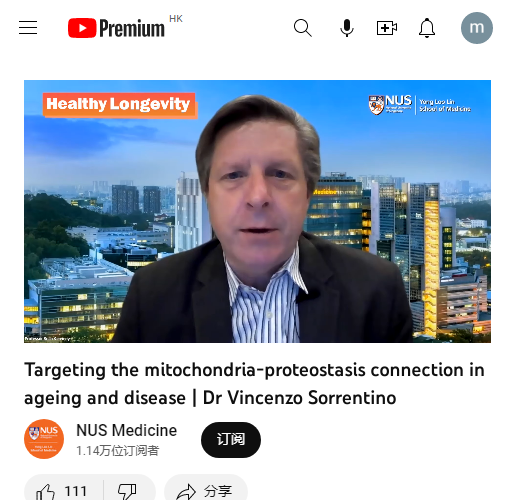Click the video player to pause

257,211
